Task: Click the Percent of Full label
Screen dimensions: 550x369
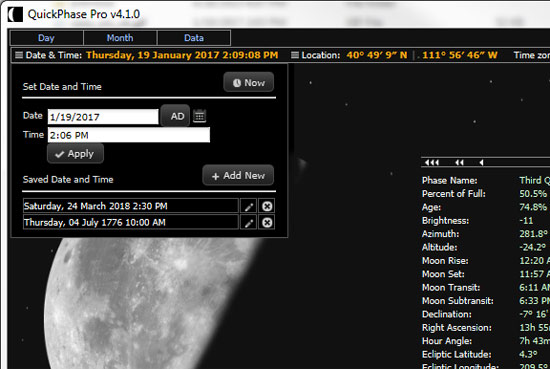Action: (454, 194)
